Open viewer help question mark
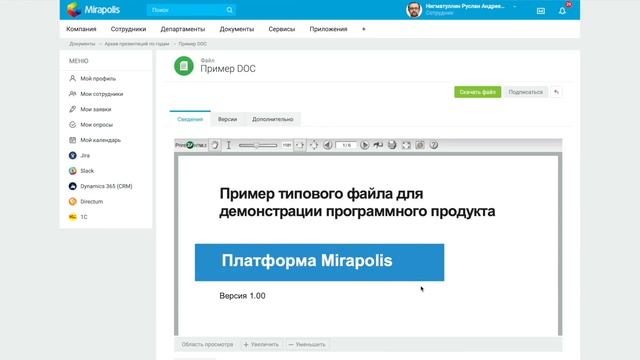The width and height of the screenshot is (640, 360). (434, 145)
